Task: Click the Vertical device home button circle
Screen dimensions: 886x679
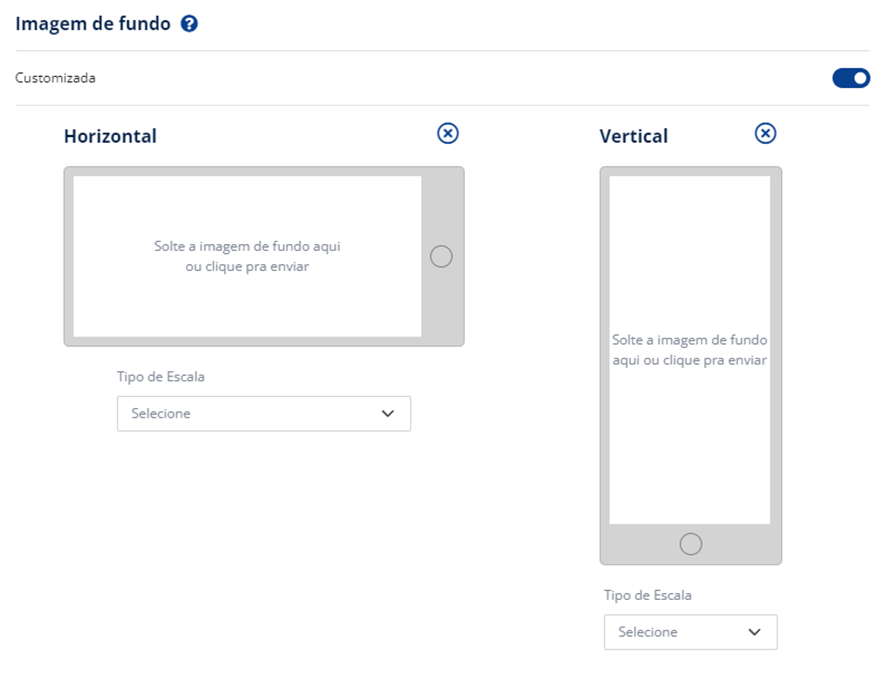Action: point(690,544)
